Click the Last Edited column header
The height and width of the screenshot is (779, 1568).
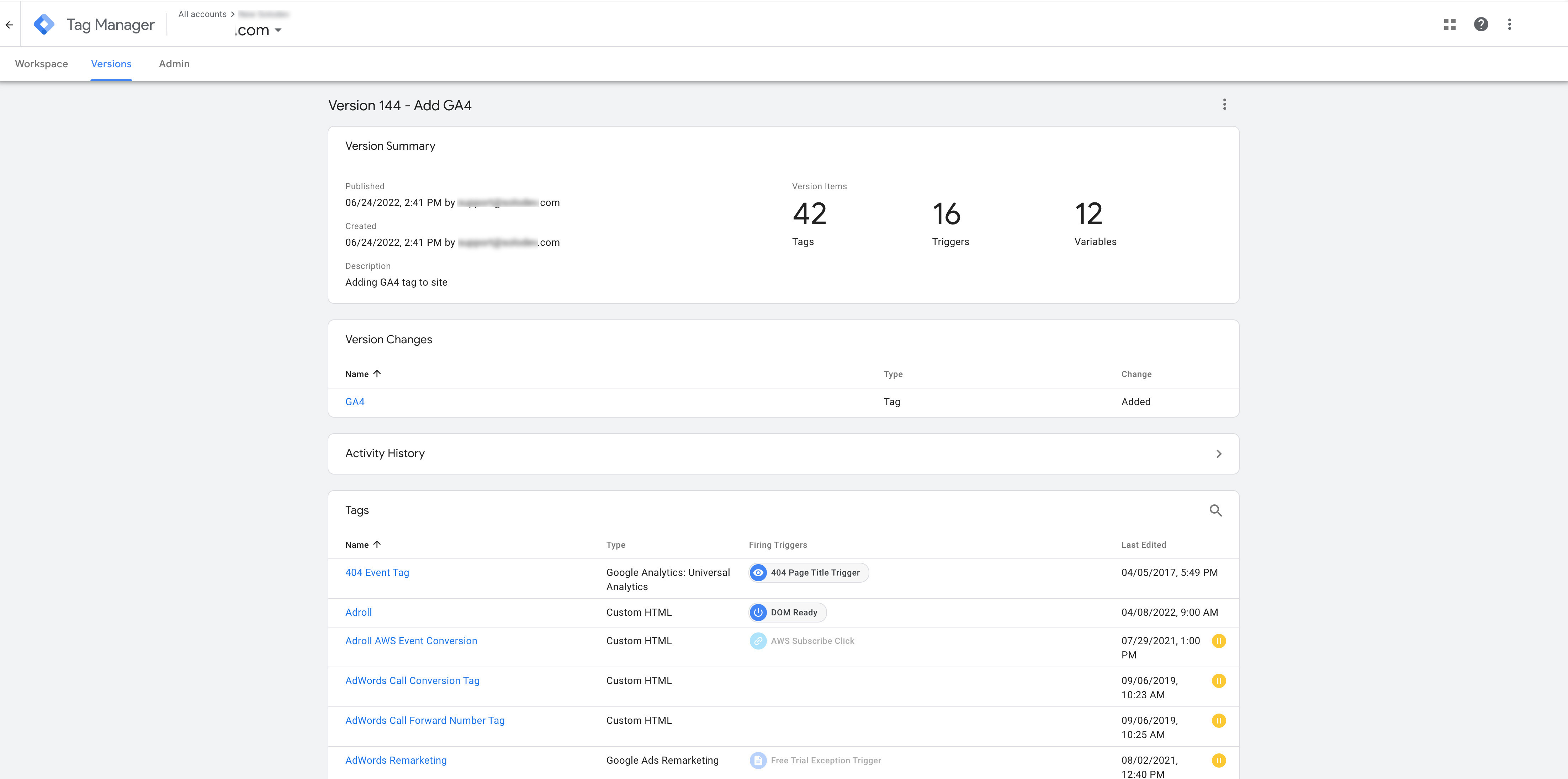[1144, 545]
